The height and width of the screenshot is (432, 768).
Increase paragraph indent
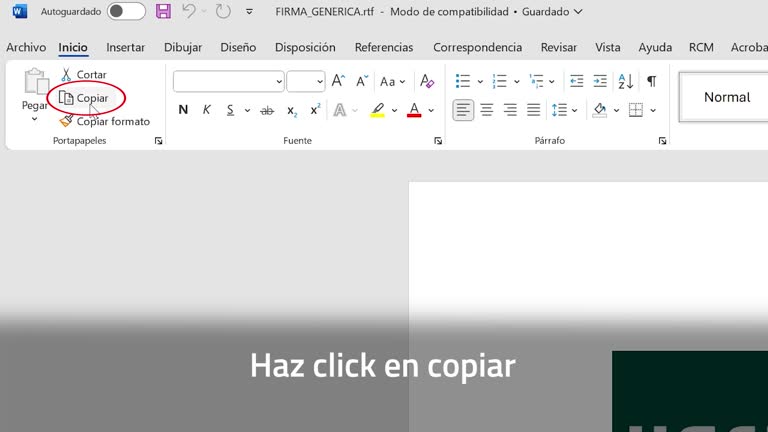[600, 81]
